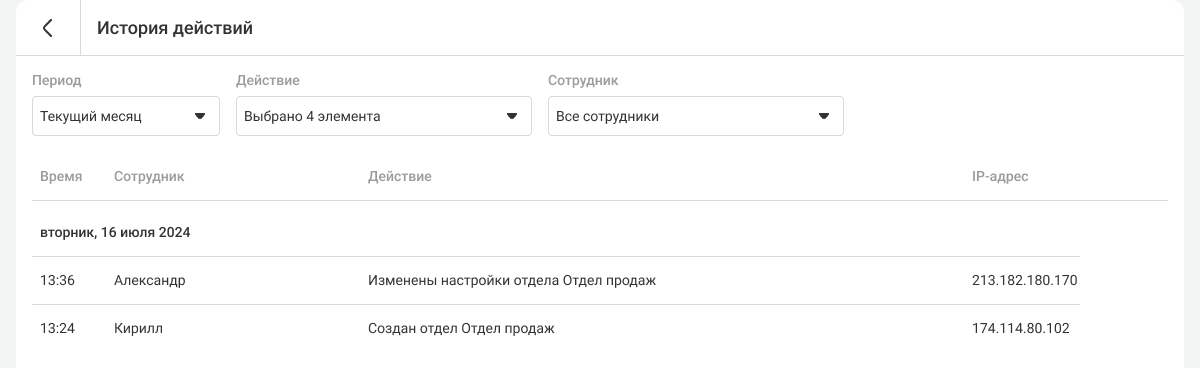The width and height of the screenshot is (1200, 368).
Task: Click the IP address 213.182.180.170
Action: 1025,281
